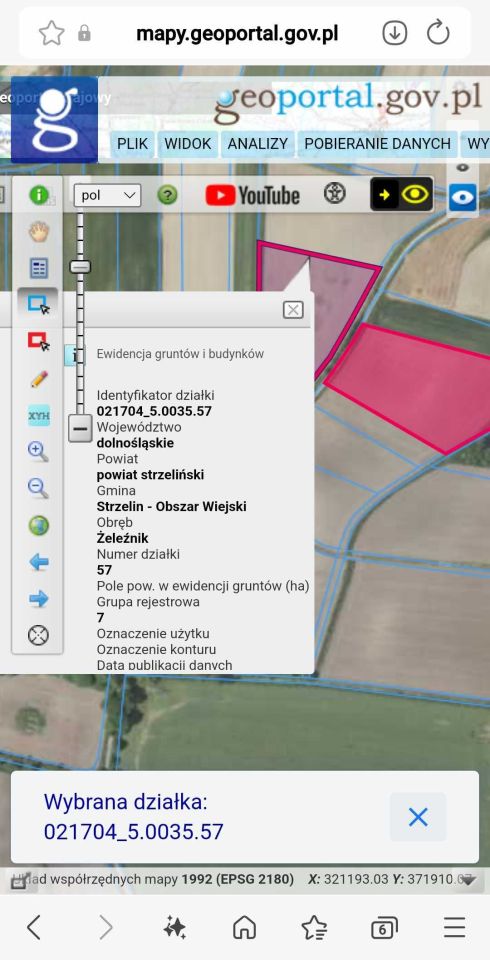
Task: Go back with browser back arrow
Action: pos(34,928)
